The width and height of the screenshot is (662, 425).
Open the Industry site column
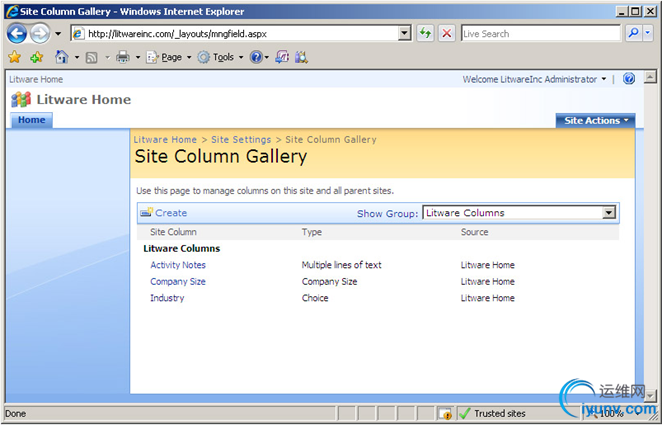pos(167,298)
